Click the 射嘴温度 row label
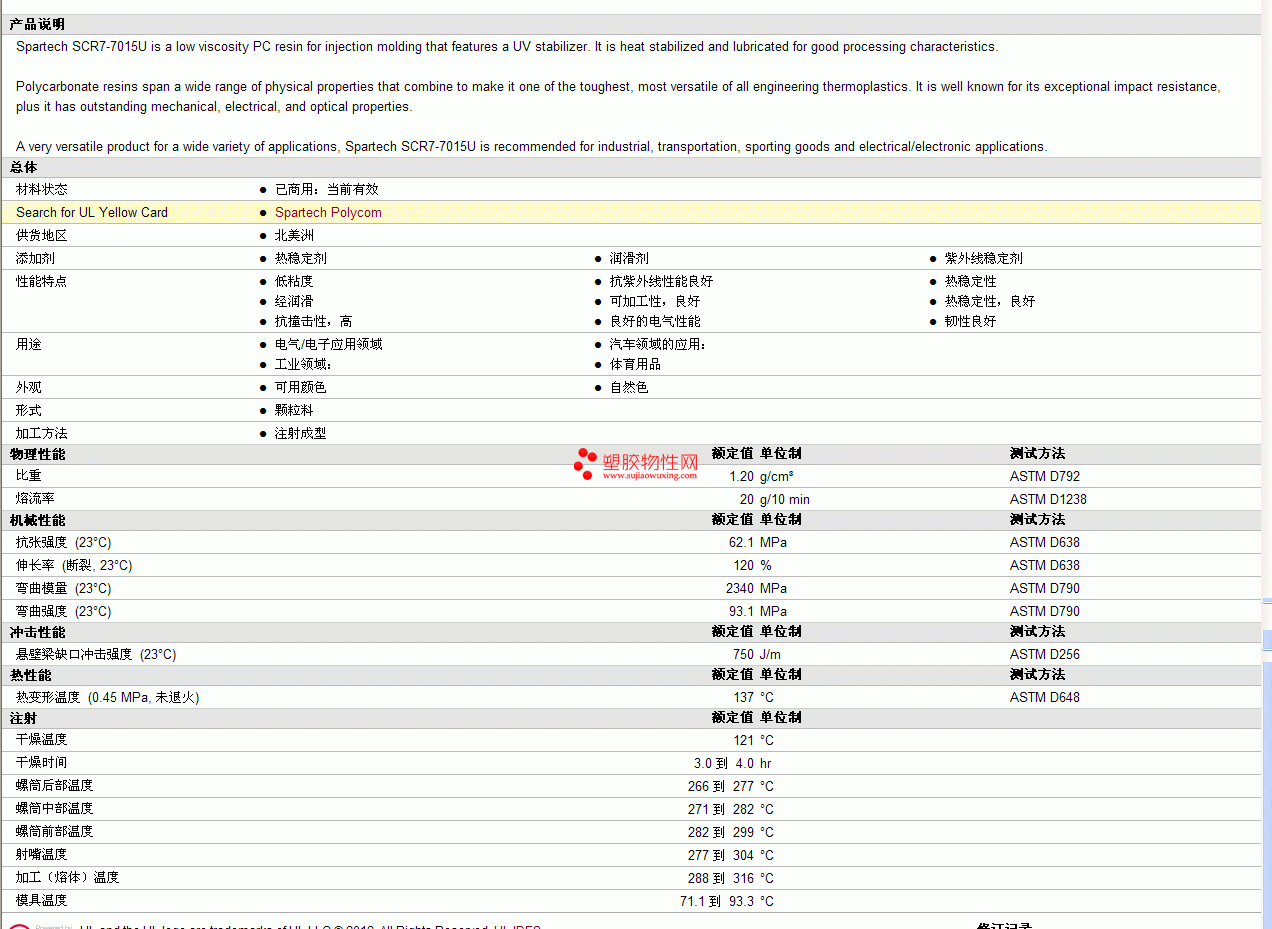The height and width of the screenshot is (929, 1272). (x=42, y=854)
